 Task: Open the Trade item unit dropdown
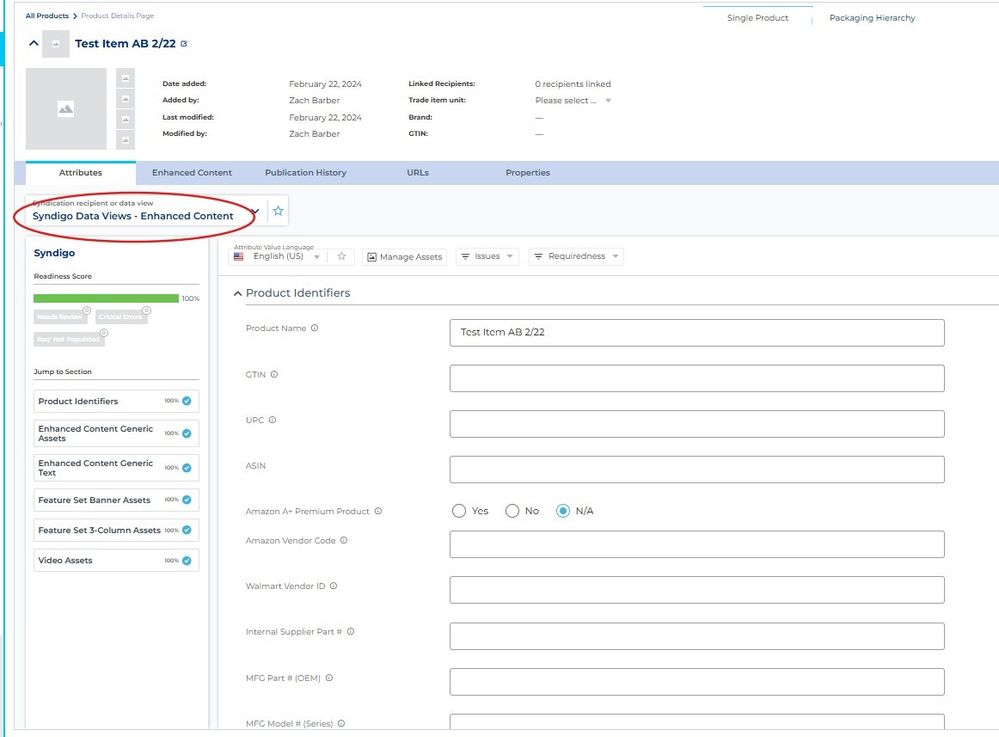pyautogui.click(x=573, y=101)
